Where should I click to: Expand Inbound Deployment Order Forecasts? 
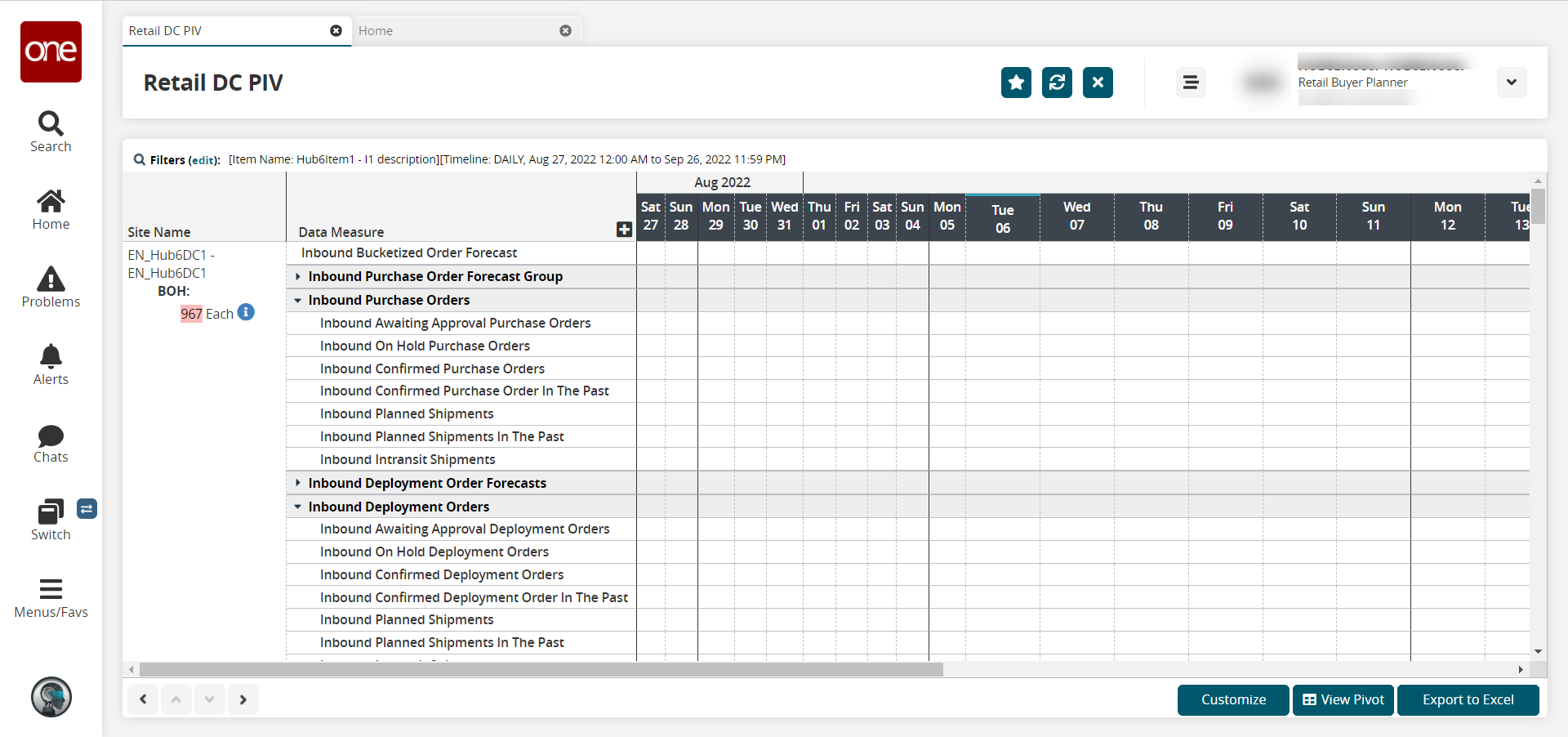(298, 484)
